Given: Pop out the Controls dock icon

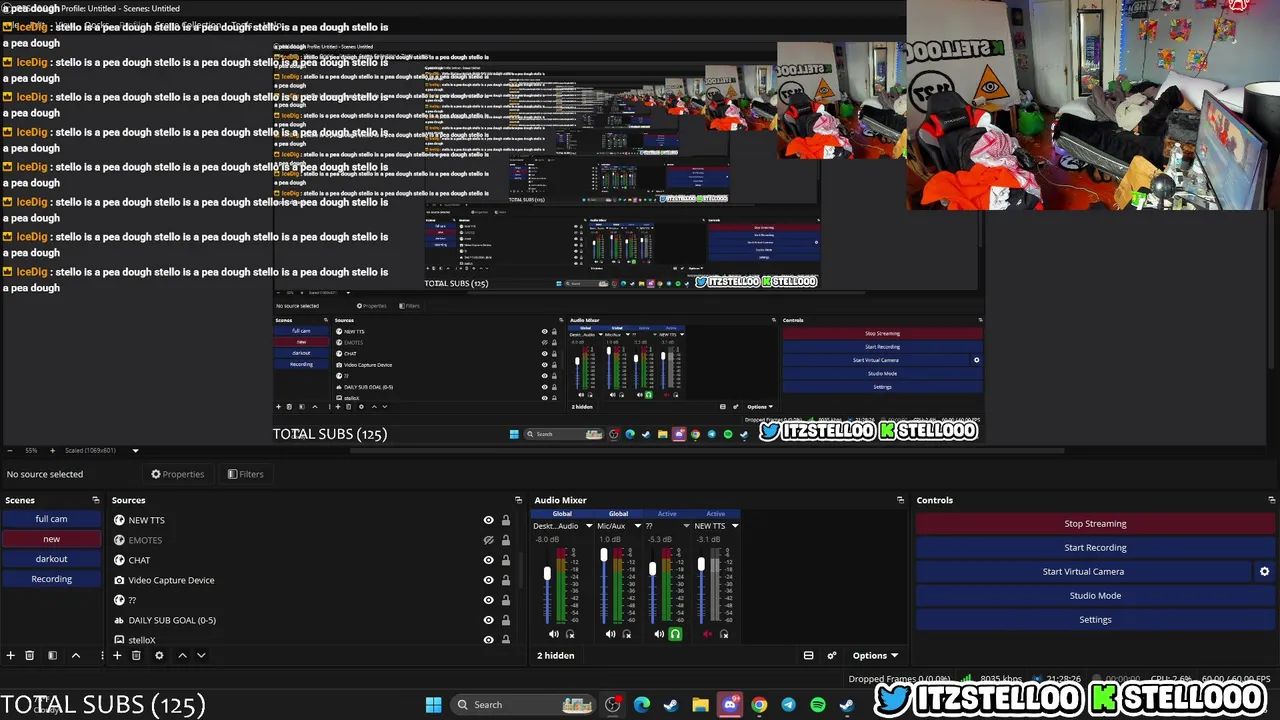Looking at the screenshot, I should [1271, 500].
